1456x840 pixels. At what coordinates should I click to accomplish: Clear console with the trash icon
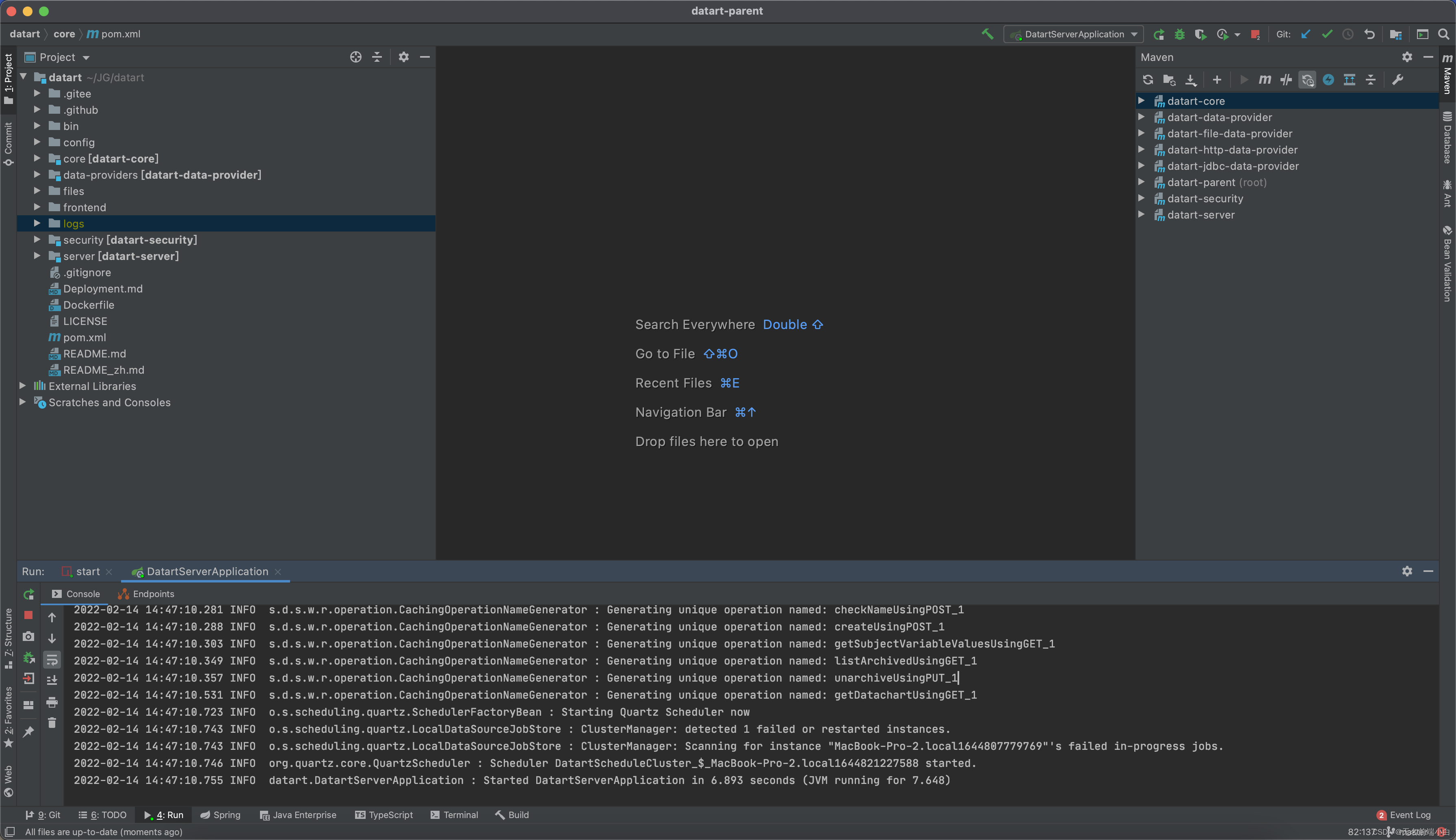[x=52, y=723]
